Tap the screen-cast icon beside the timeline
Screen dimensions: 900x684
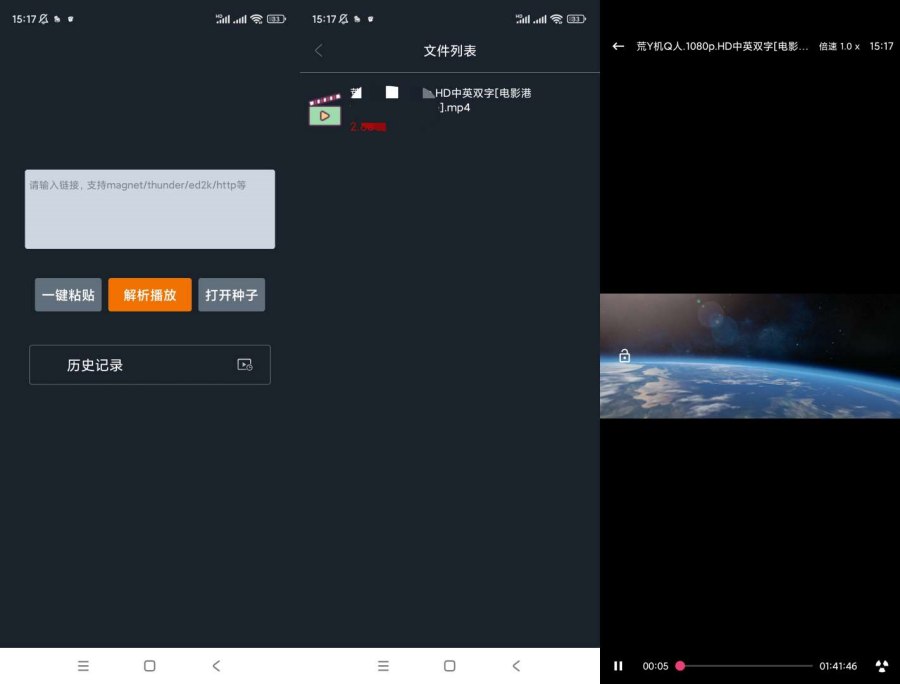(x=881, y=666)
